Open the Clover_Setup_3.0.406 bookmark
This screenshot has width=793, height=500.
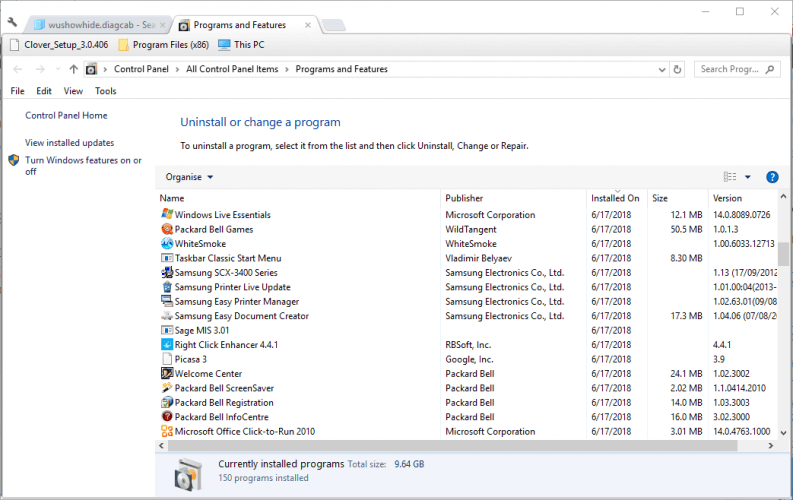tap(60, 44)
